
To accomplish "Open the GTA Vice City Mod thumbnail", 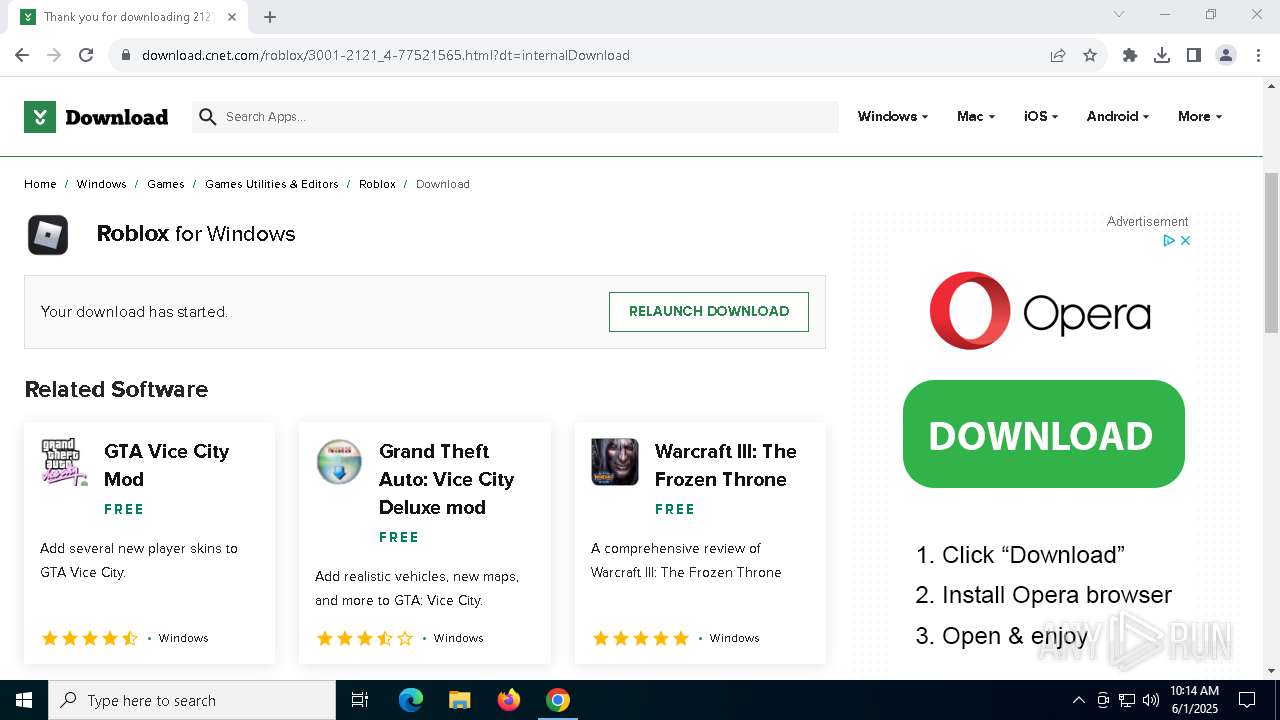I will (64, 462).
